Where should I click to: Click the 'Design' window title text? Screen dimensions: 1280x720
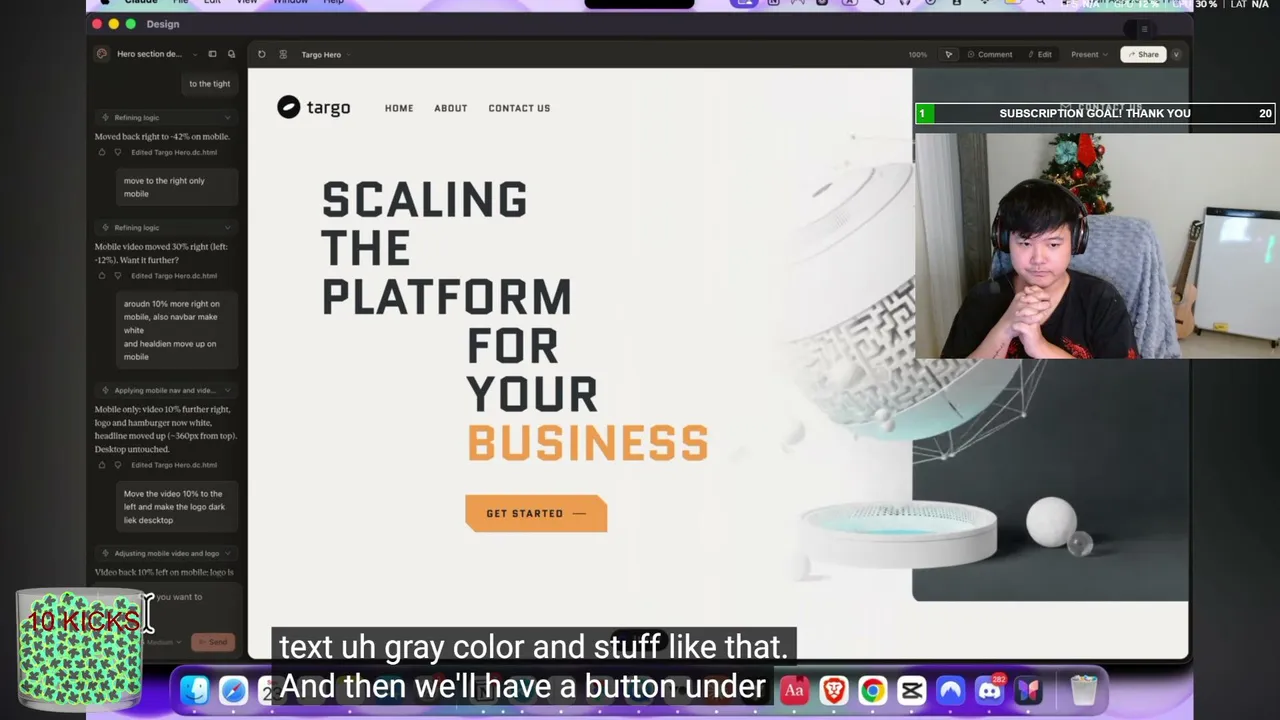coord(163,24)
